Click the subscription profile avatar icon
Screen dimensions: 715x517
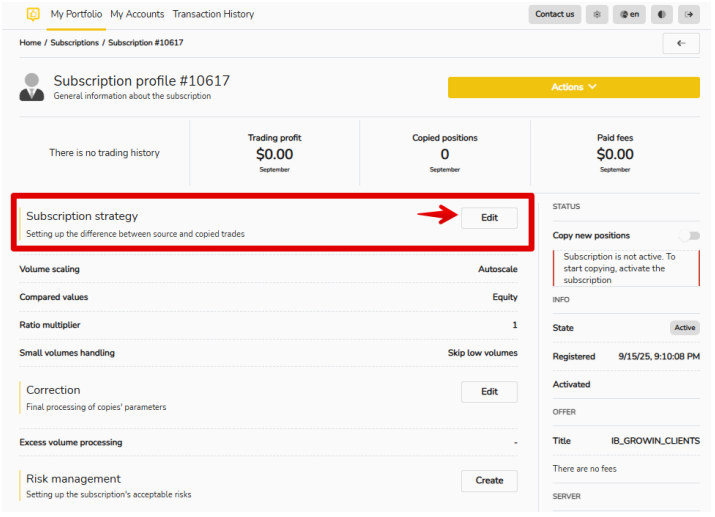(32, 87)
